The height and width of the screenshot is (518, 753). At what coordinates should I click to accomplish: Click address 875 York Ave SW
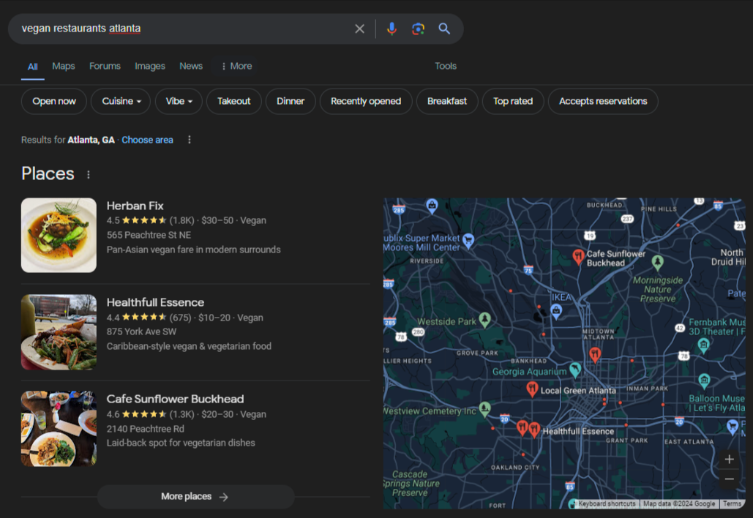[x=141, y=332]
